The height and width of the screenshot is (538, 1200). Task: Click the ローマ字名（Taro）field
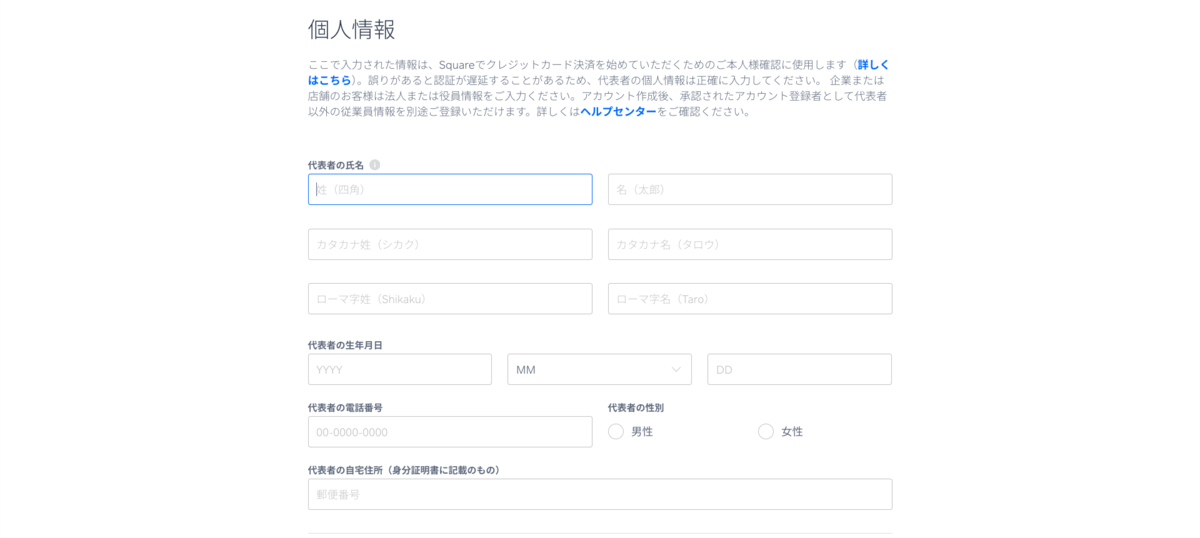(x=750, y=298)
